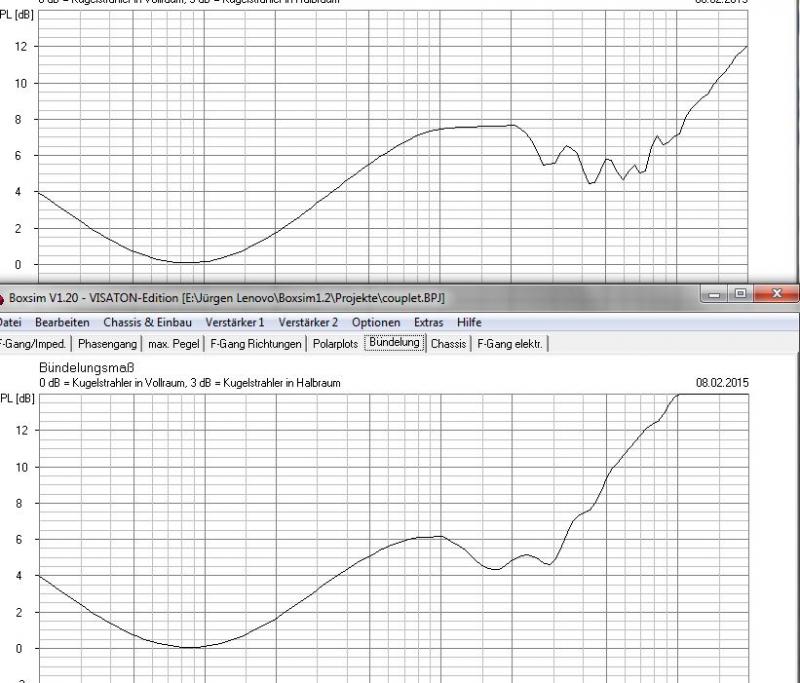Close the Boxsim window
800x683 pixels.
pyautogui.click(x=776, y=294)
